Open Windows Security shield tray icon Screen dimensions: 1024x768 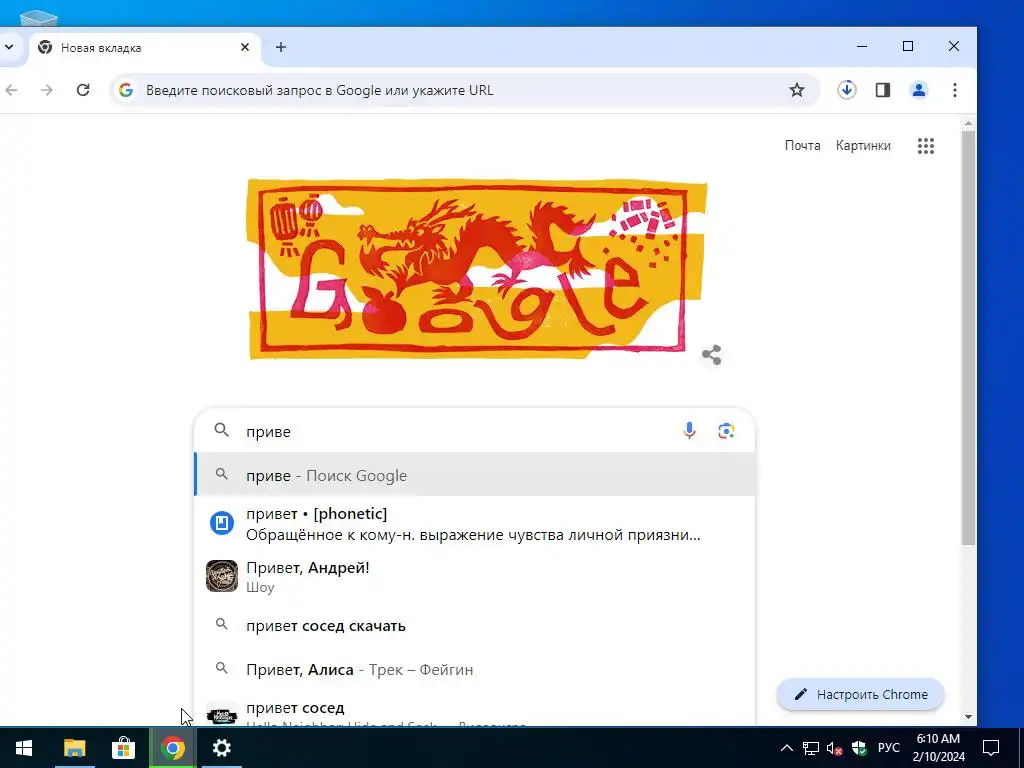coord(859,748)
